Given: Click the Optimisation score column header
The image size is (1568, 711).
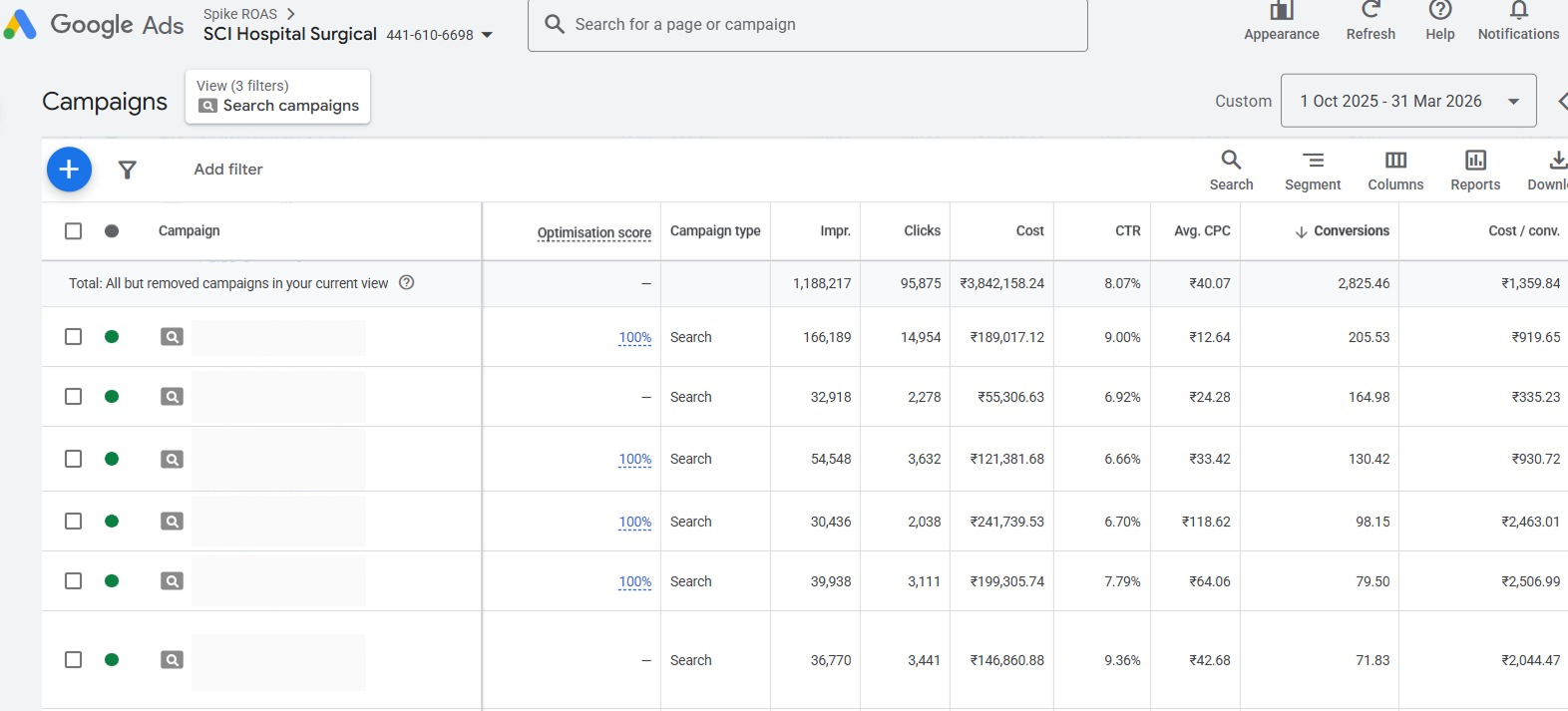Looking at the screenshot, I should coord(593,232).
